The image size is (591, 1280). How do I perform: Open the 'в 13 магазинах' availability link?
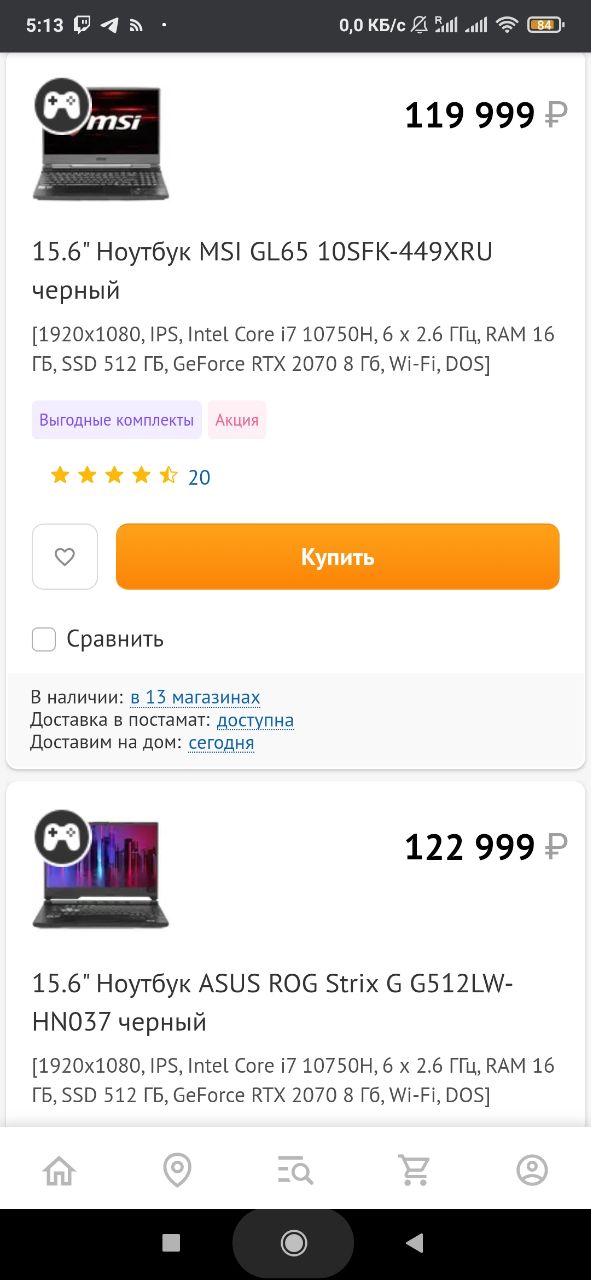click(195, 698)
